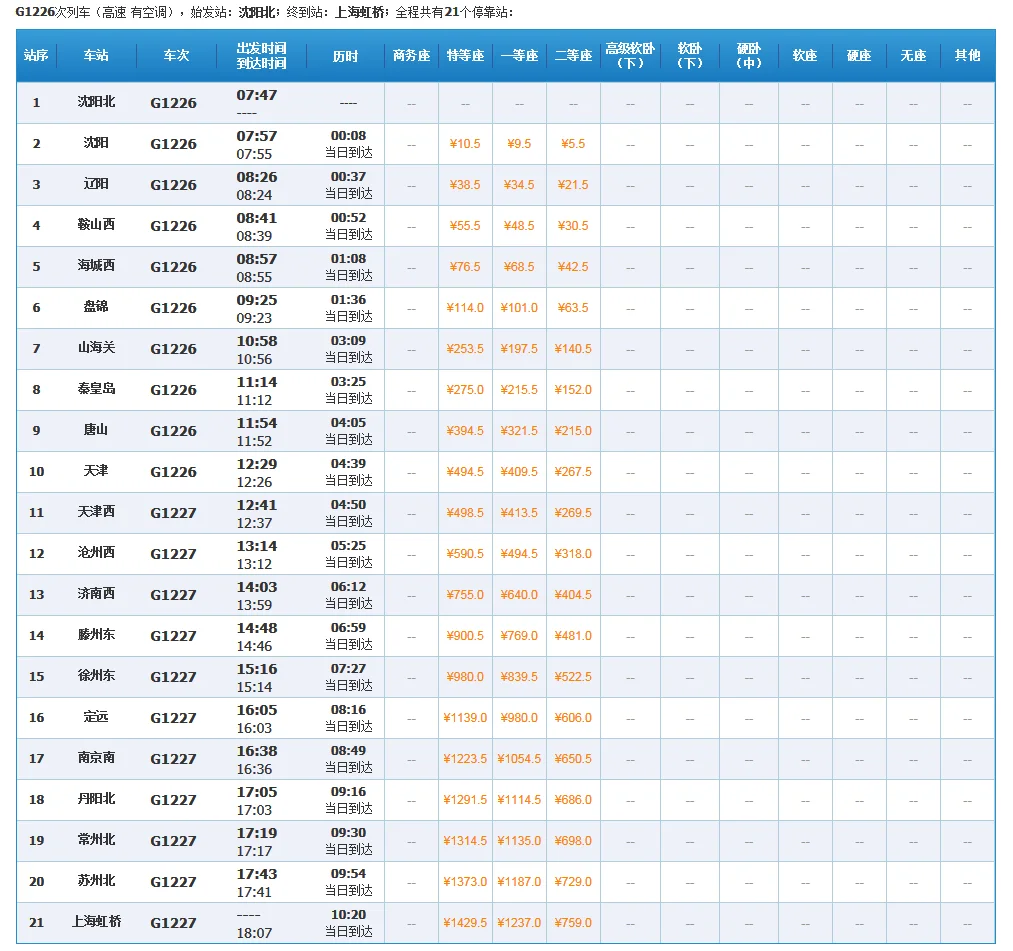Open the 南京南 station link
Image resolution: width=1013 pixels, height=951 pixels.
[x=97, y=758]
